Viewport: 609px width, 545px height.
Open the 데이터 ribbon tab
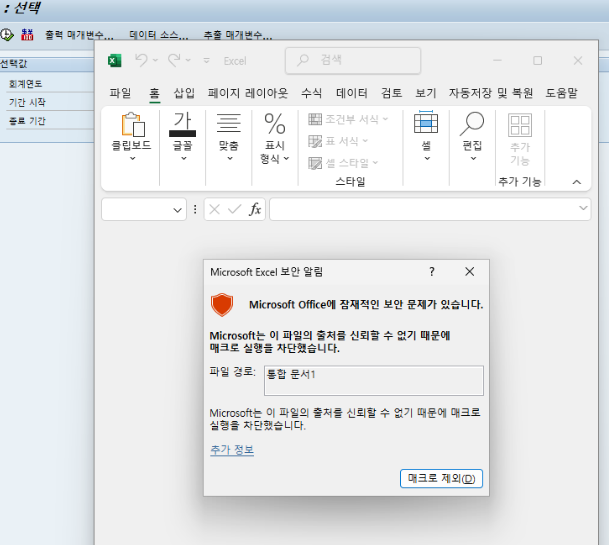pos(351,93)
